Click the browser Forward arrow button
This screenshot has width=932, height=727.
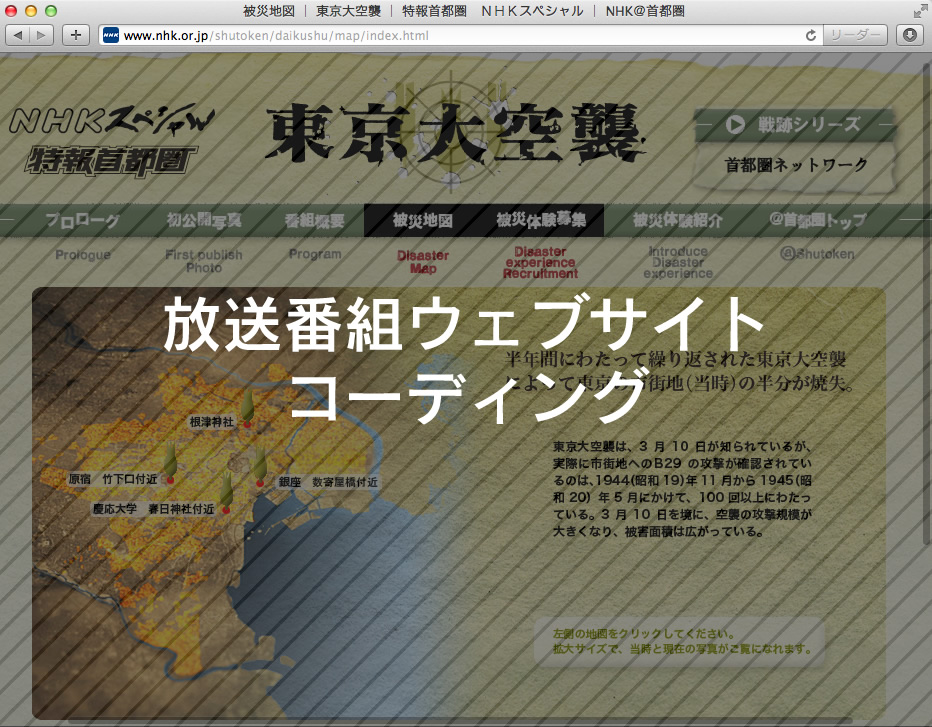point(42,35)
